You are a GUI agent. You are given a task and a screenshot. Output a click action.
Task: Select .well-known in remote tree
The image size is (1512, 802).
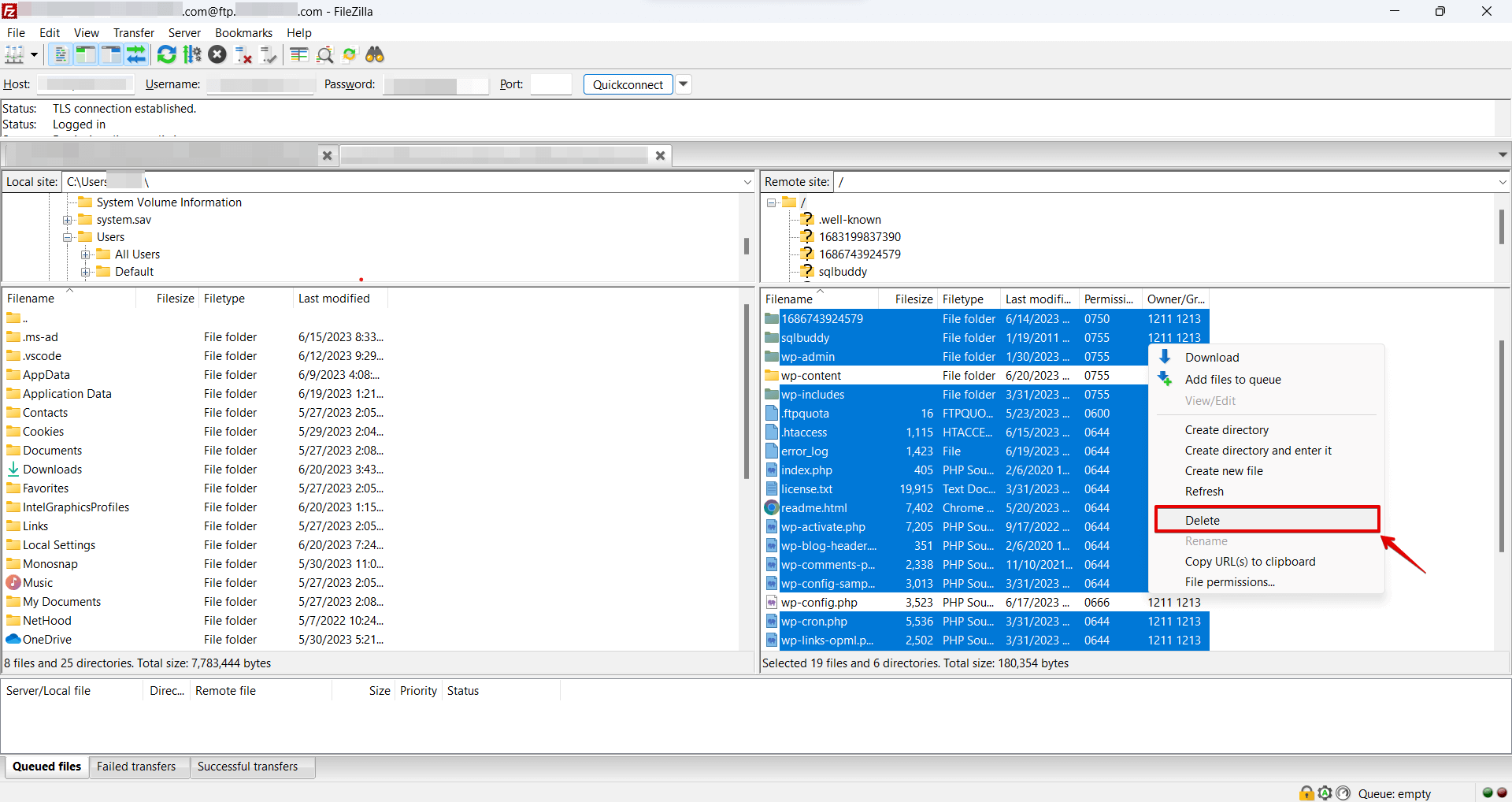849,220
